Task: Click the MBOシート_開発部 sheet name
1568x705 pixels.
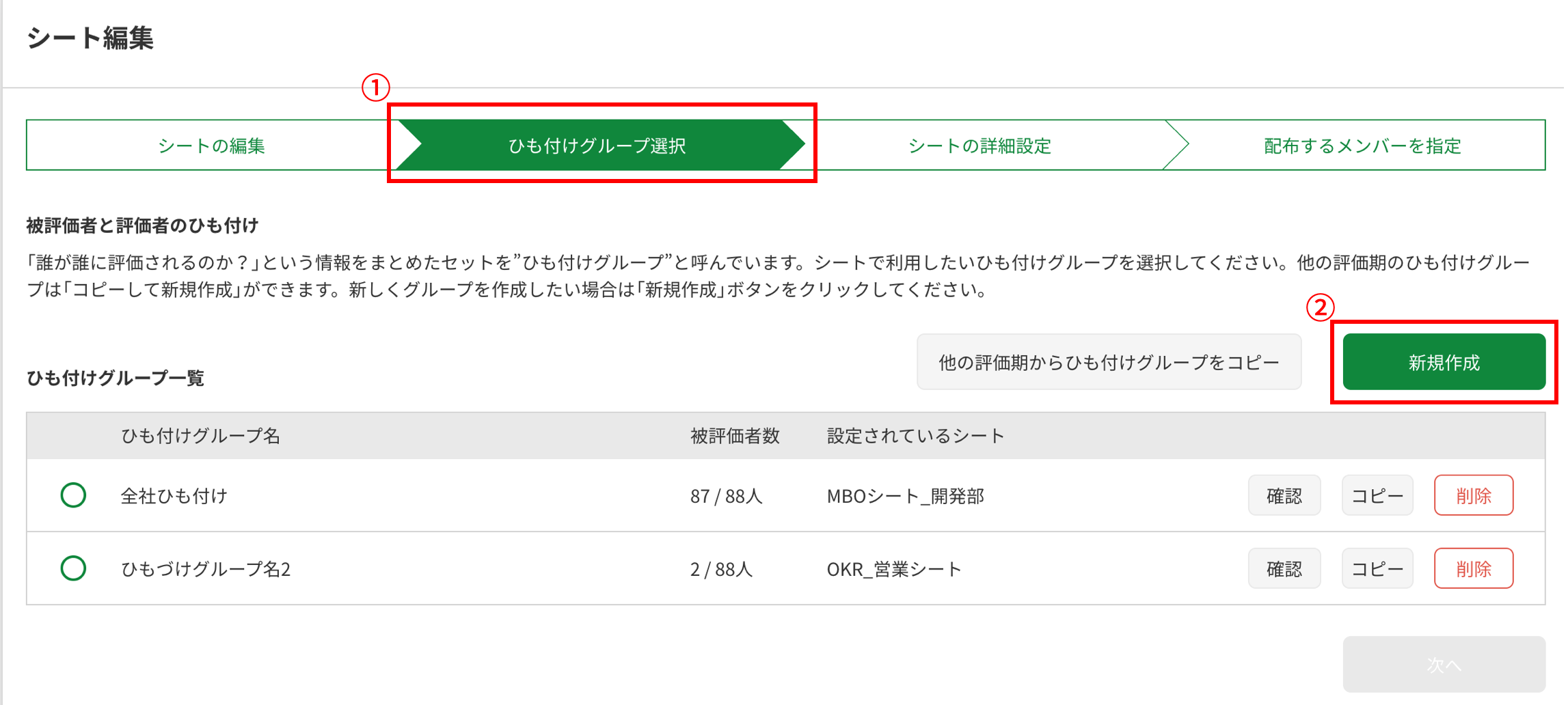Action: pyautogui.click(x=905, y=496)
